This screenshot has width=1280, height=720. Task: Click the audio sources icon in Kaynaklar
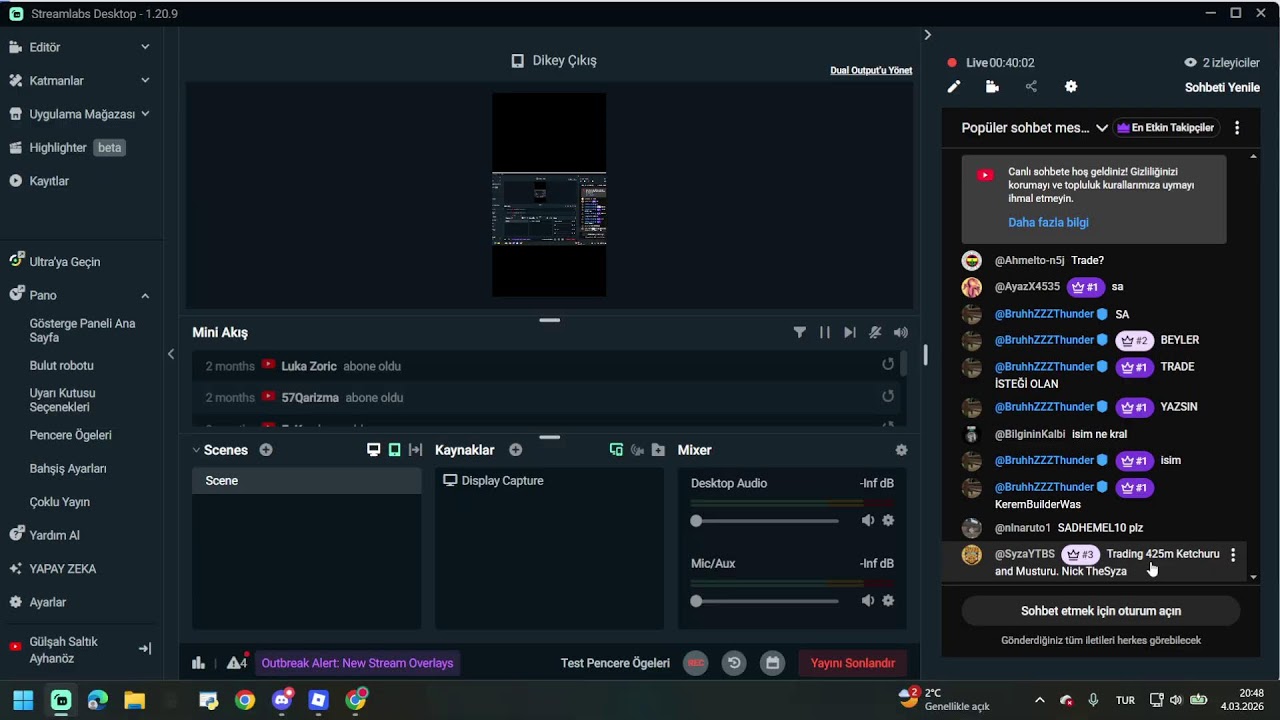pos(637,450)
